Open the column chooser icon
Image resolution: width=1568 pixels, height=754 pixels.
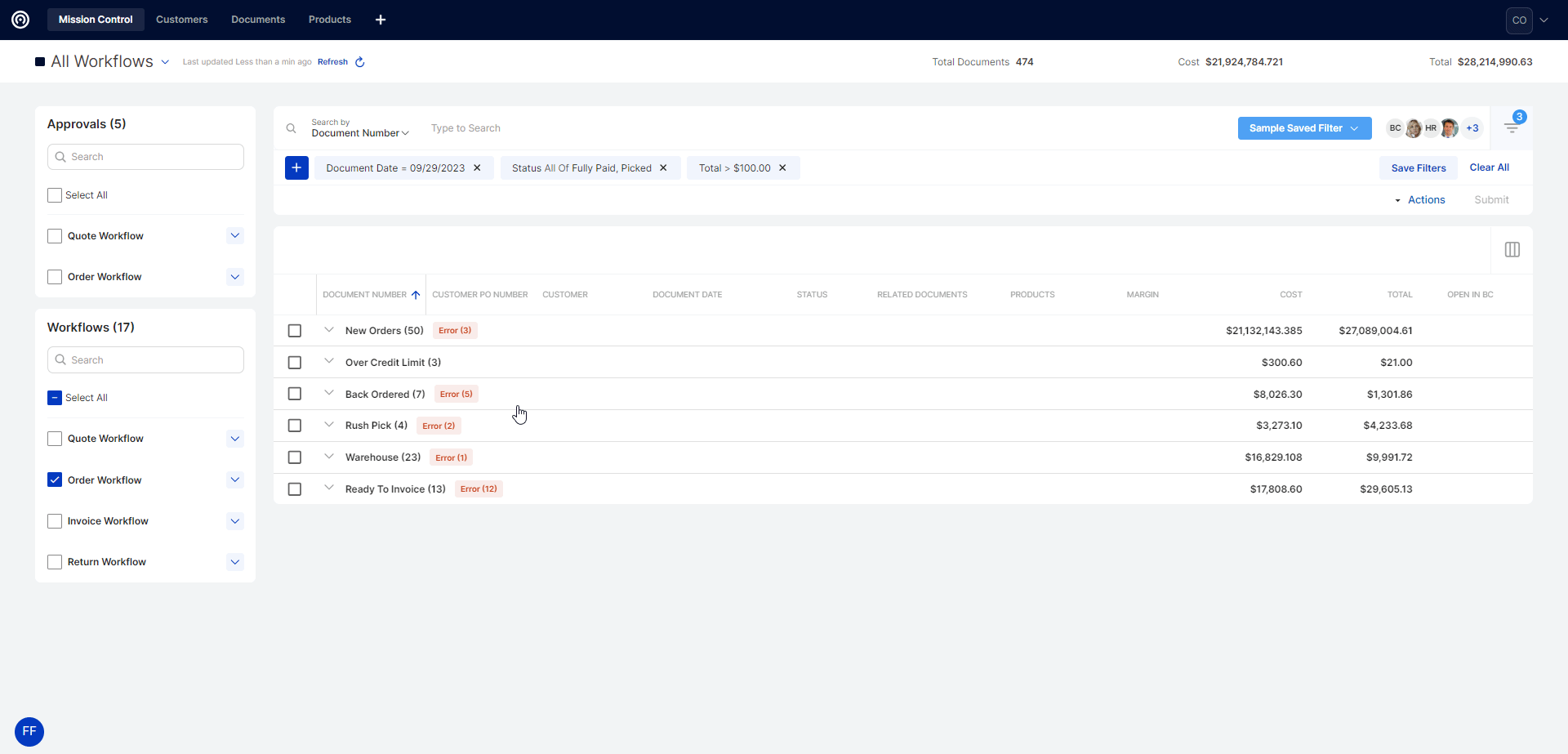click(x=1512, y=249)
